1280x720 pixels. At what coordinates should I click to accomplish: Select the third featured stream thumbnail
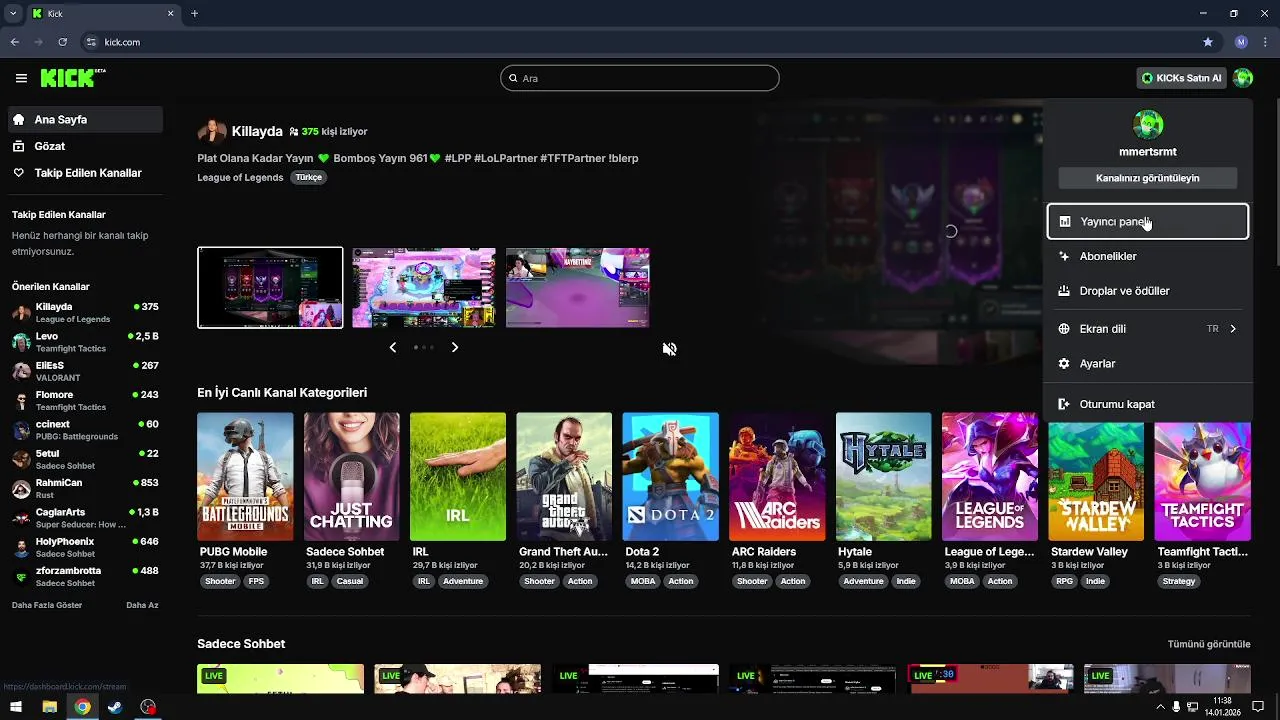point(578,287)
